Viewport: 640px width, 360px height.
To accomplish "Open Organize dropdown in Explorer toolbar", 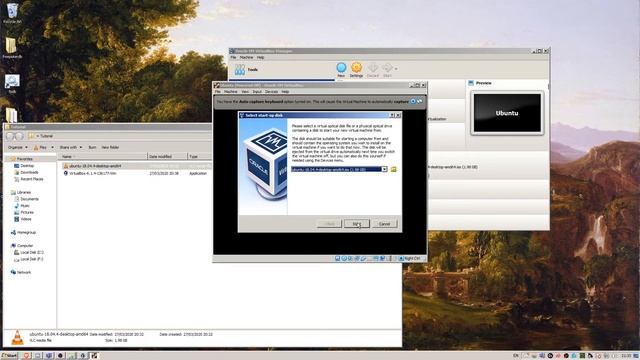I will [18, 147].
